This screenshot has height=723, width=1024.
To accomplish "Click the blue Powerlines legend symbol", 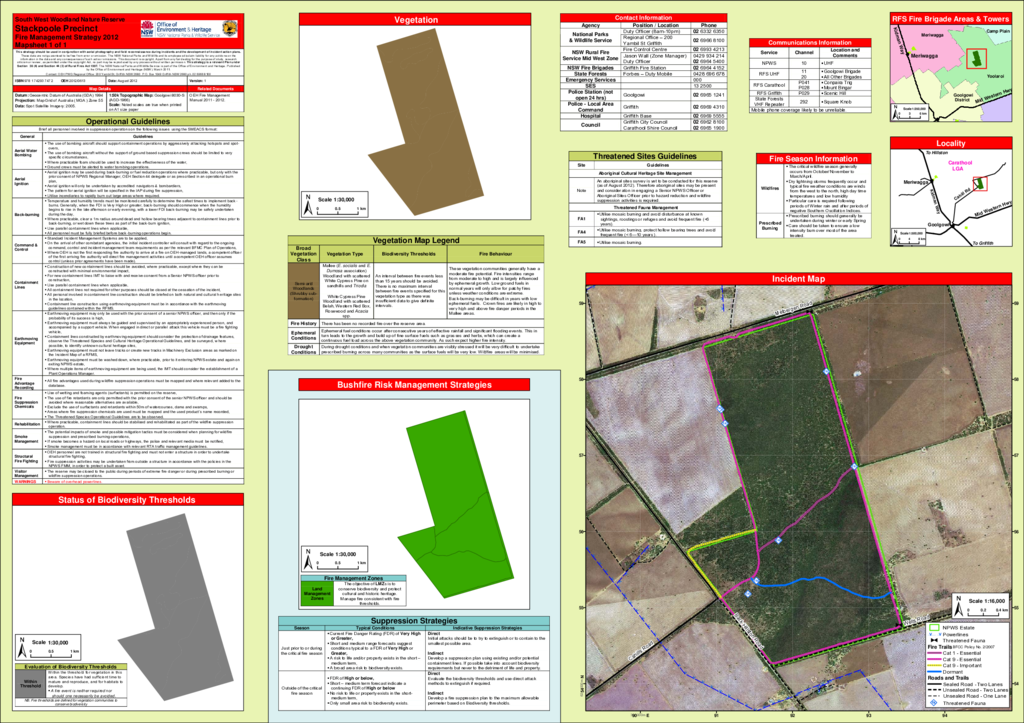I will [x=933, y=634].
